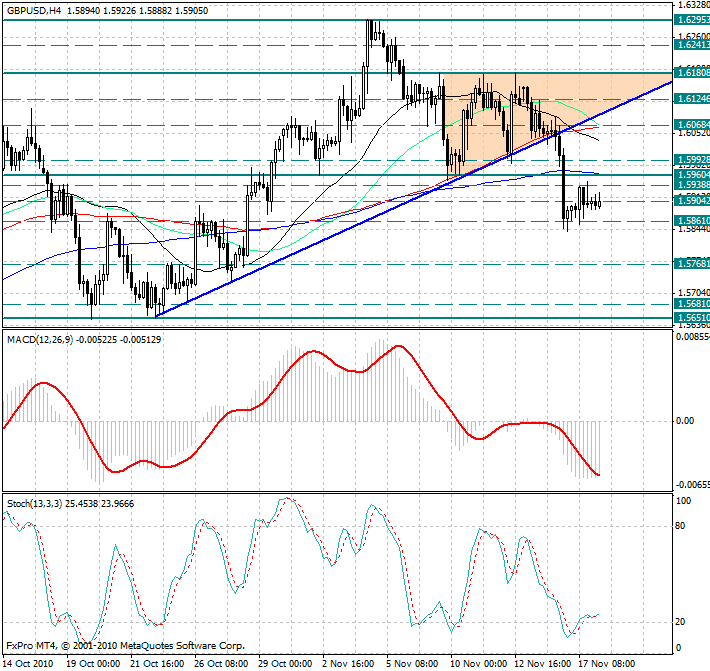Click the Stochastic 80 level scale label
Screen dimensions: 710x671
click(x=680, y=526)
